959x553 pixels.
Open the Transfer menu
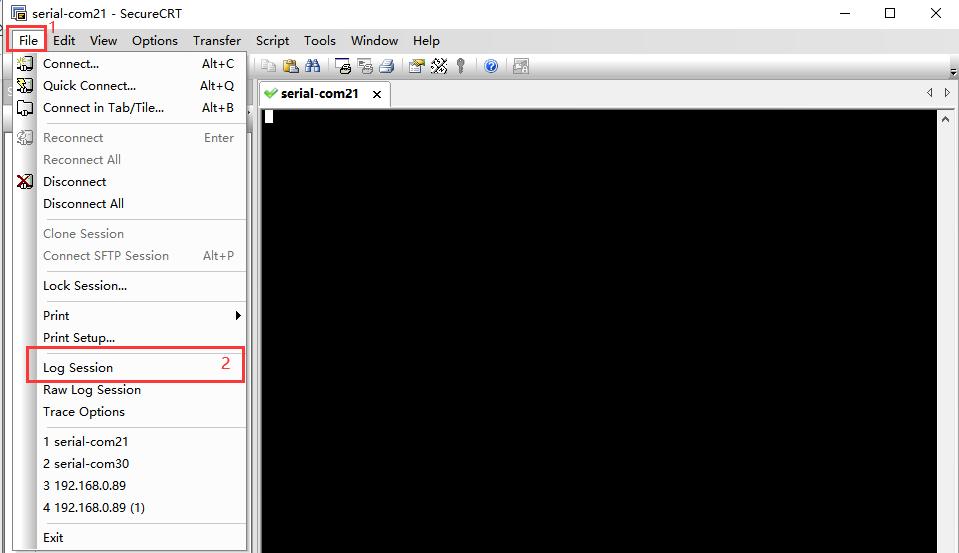(x=217, y=40)
